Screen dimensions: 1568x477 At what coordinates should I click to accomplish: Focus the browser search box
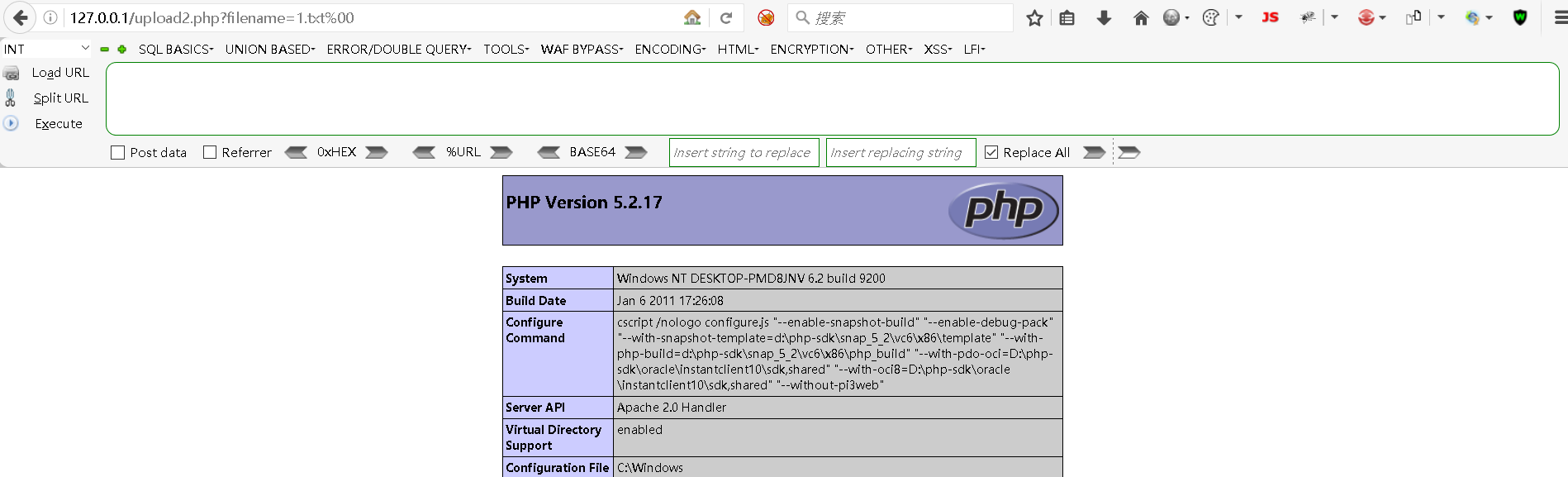coord(900,17)
